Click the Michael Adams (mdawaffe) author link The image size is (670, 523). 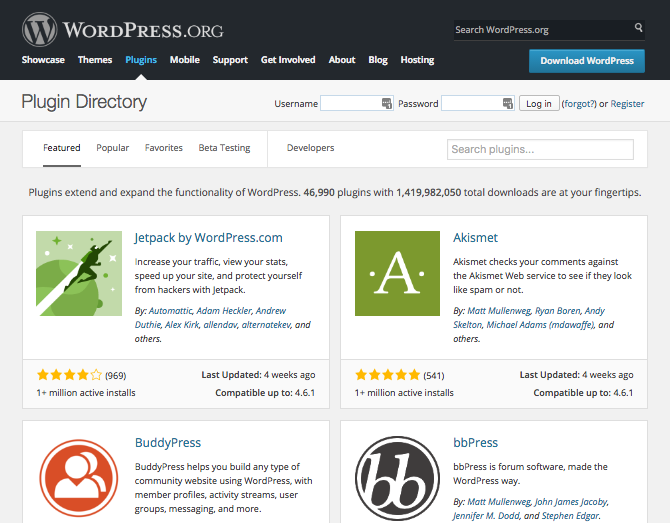tap(541, 325)
